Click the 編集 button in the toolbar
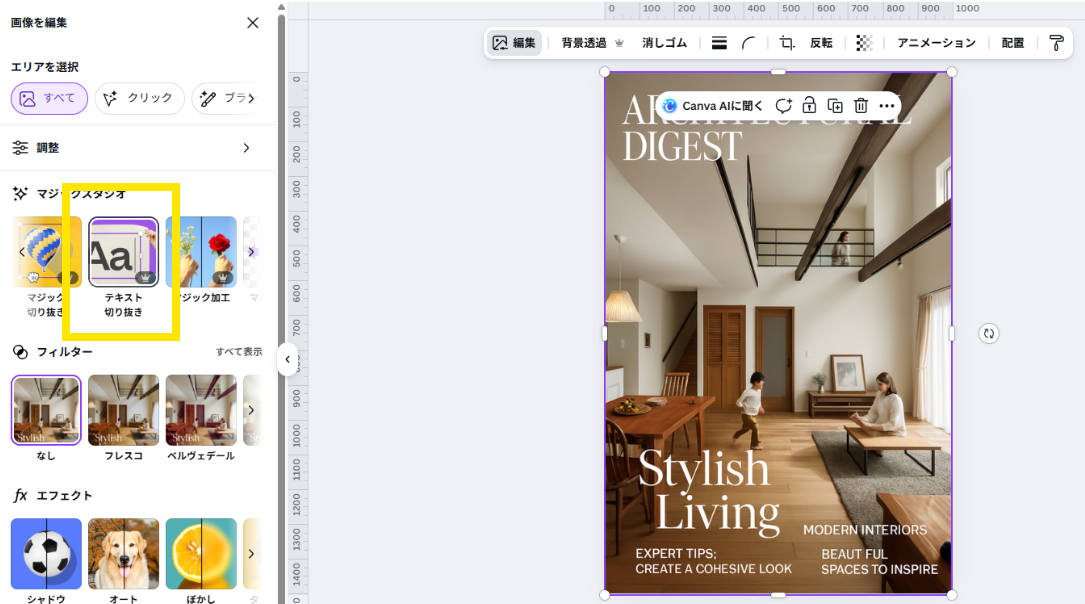Viewport: 1085px width, 604px height. click(x=514, y=43)
